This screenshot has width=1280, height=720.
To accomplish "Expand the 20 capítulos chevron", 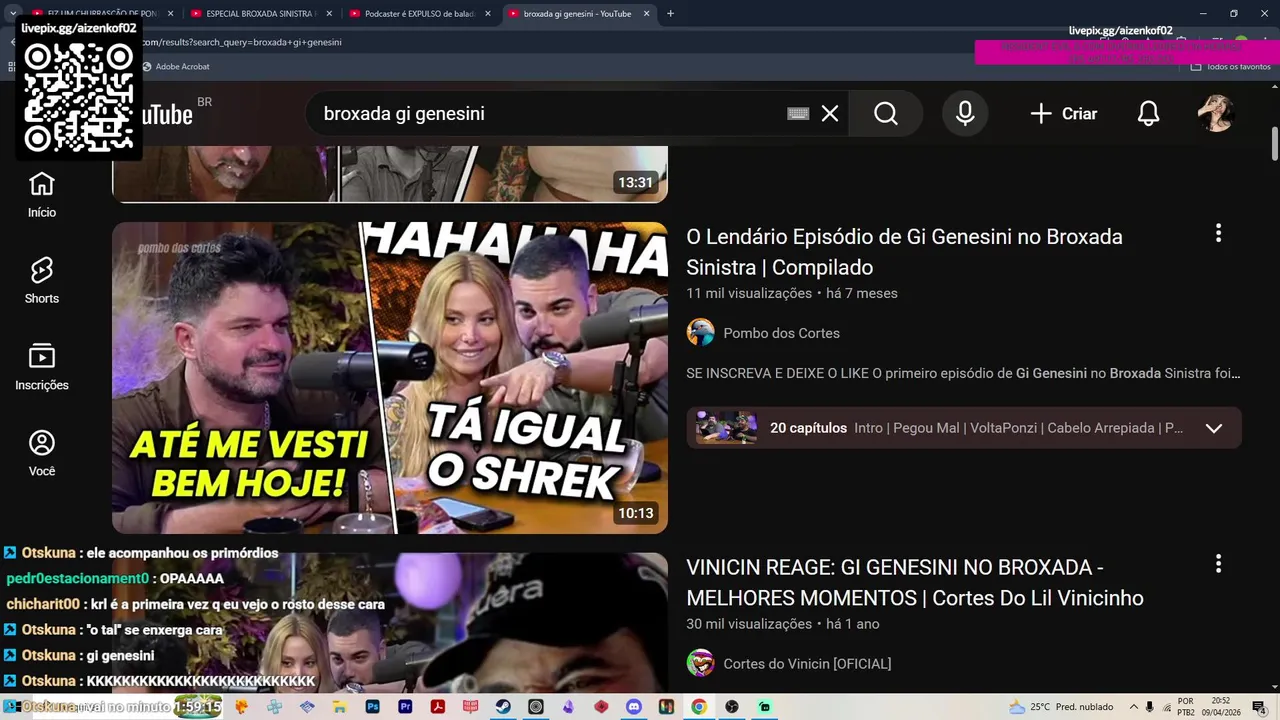I will pos(1214,428).
